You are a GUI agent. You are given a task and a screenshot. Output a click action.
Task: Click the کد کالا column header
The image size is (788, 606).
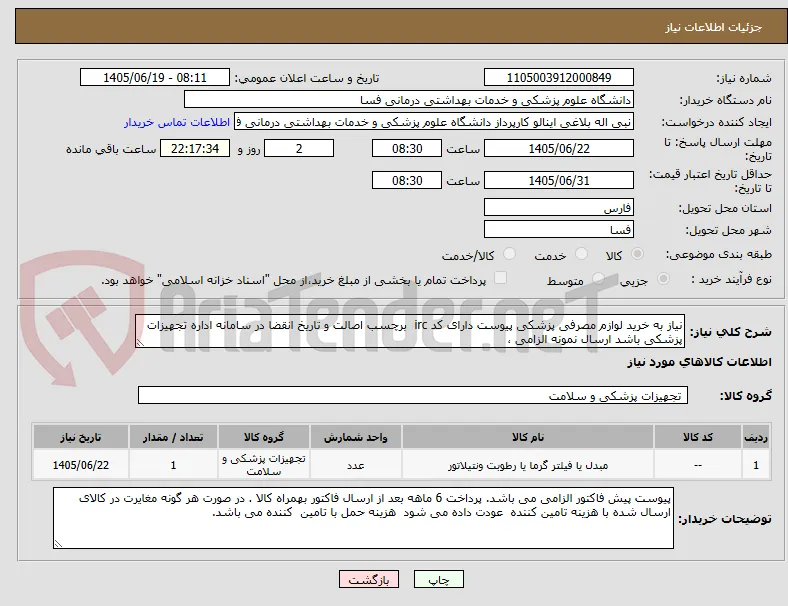point(698,437)
